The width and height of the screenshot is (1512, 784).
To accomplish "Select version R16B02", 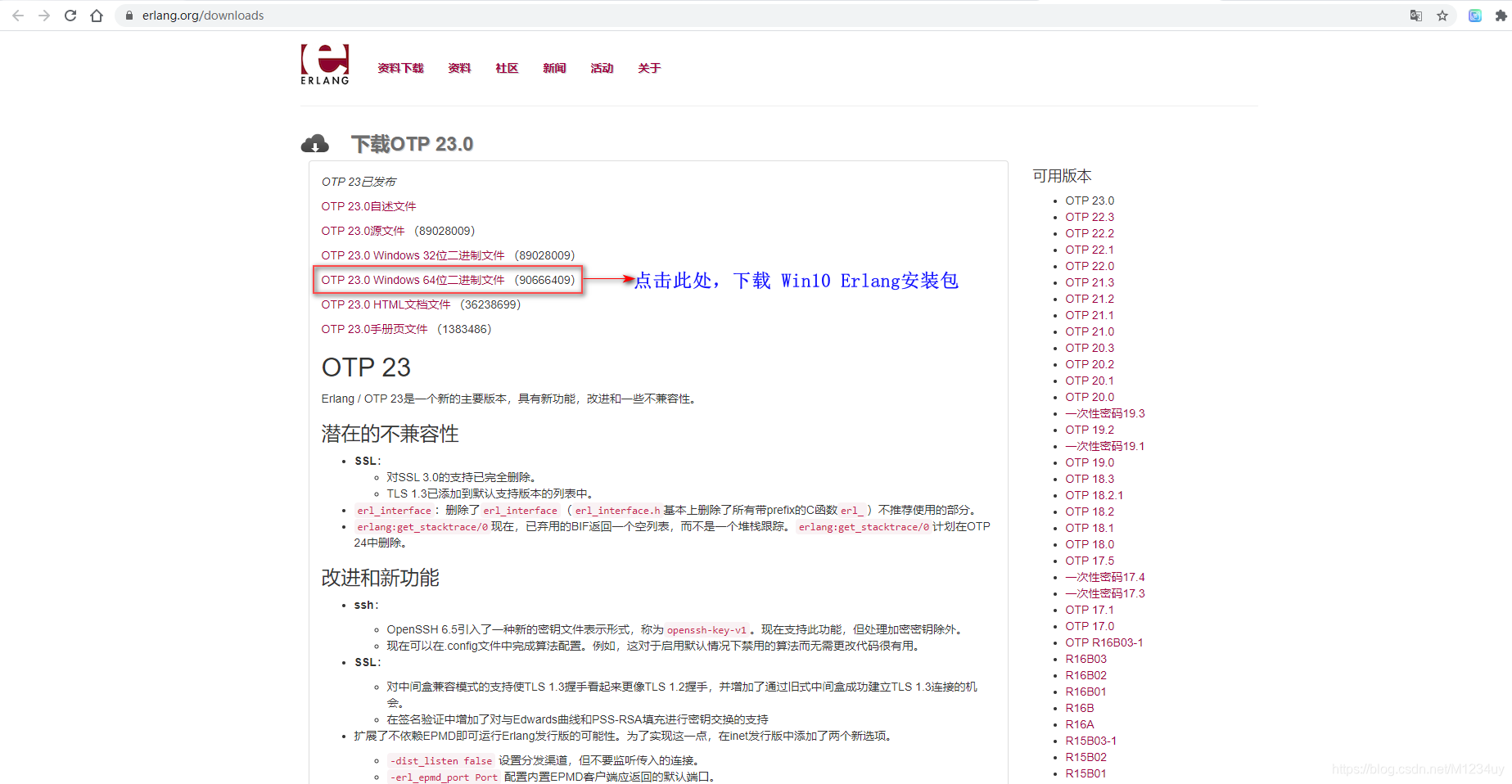I will point(1086,675).
